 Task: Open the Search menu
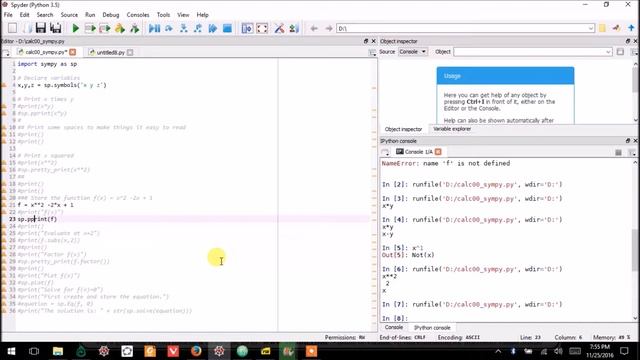(45, 15)
